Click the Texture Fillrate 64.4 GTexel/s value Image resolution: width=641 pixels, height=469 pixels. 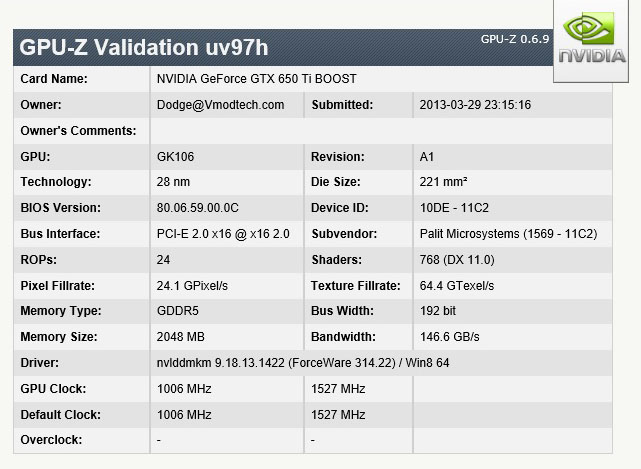pos(460,286)
